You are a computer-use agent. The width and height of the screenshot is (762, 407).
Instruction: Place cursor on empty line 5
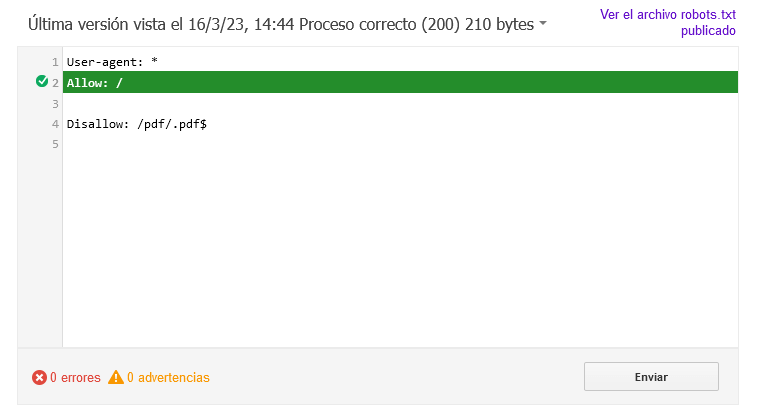click(x=400, y=144)
